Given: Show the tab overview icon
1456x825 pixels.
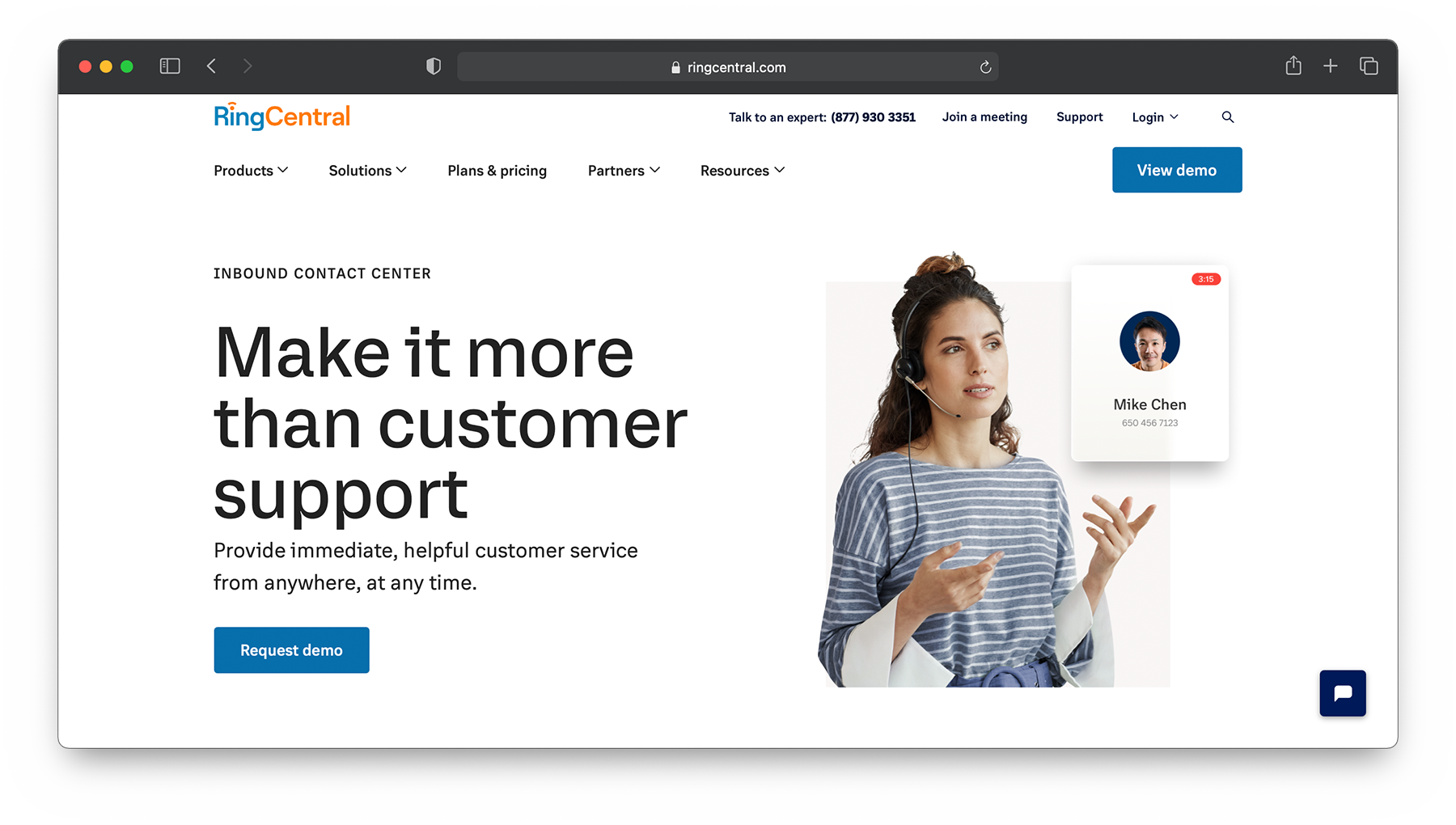Looking at the screenshot, I should click(x=1369, y=66).
